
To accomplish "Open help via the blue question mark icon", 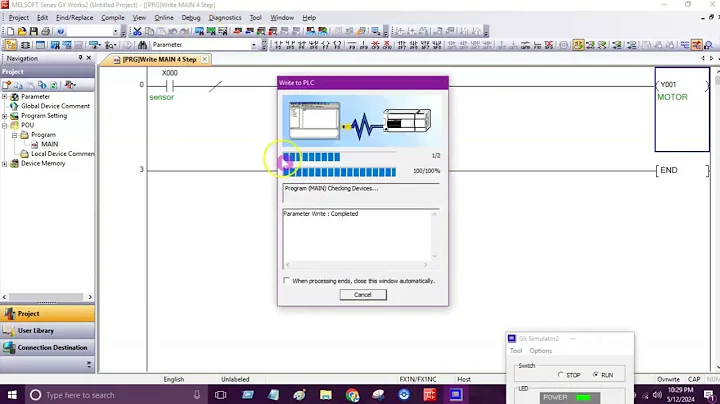I will 60,31.
